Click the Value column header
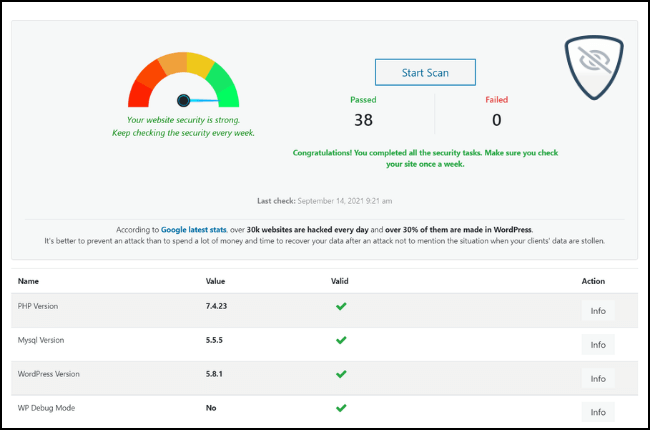Screen dimensions: 650x430 pos(216,282)
